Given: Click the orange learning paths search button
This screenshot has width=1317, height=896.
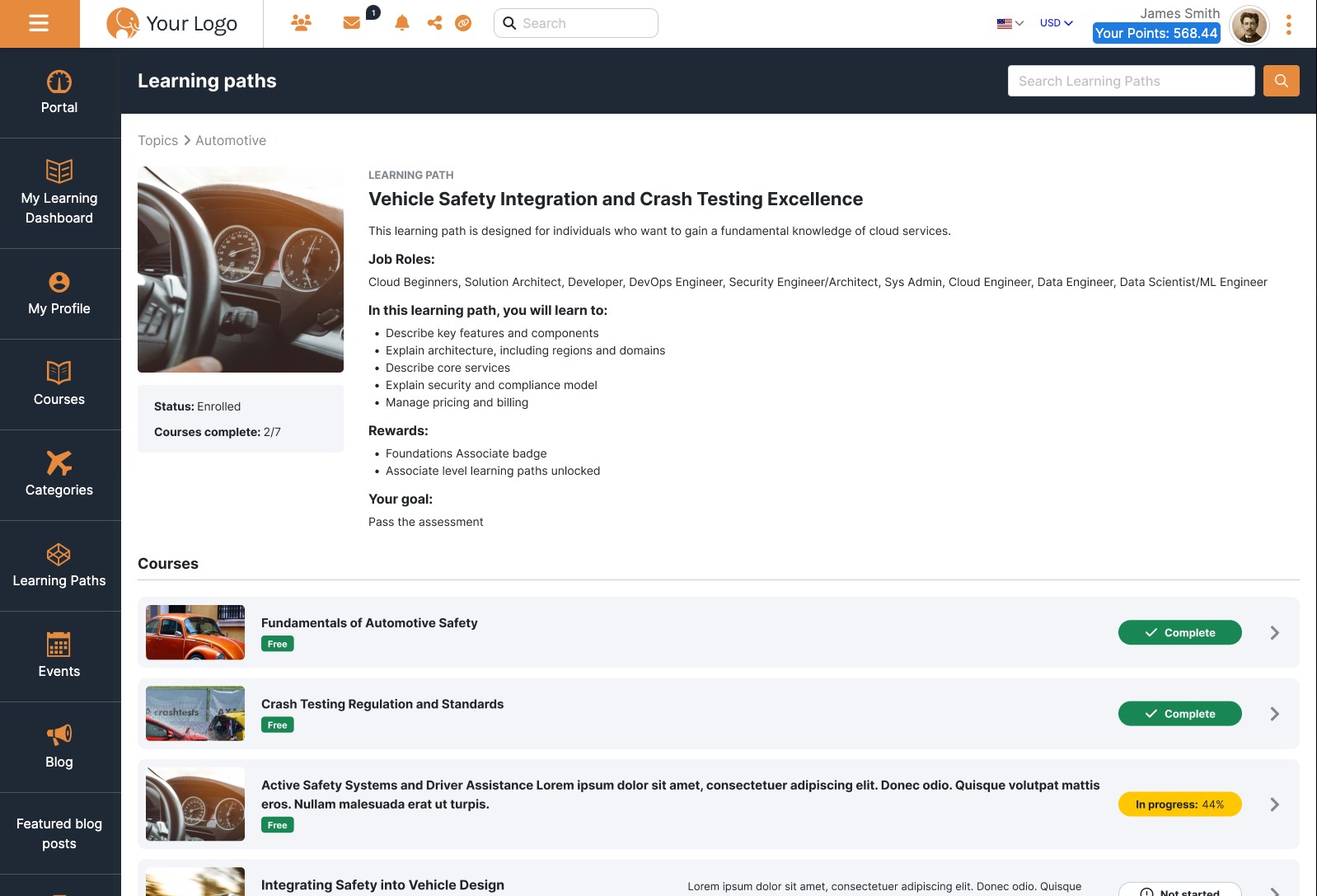Looking at the screenshot, I should point(1281,81).
